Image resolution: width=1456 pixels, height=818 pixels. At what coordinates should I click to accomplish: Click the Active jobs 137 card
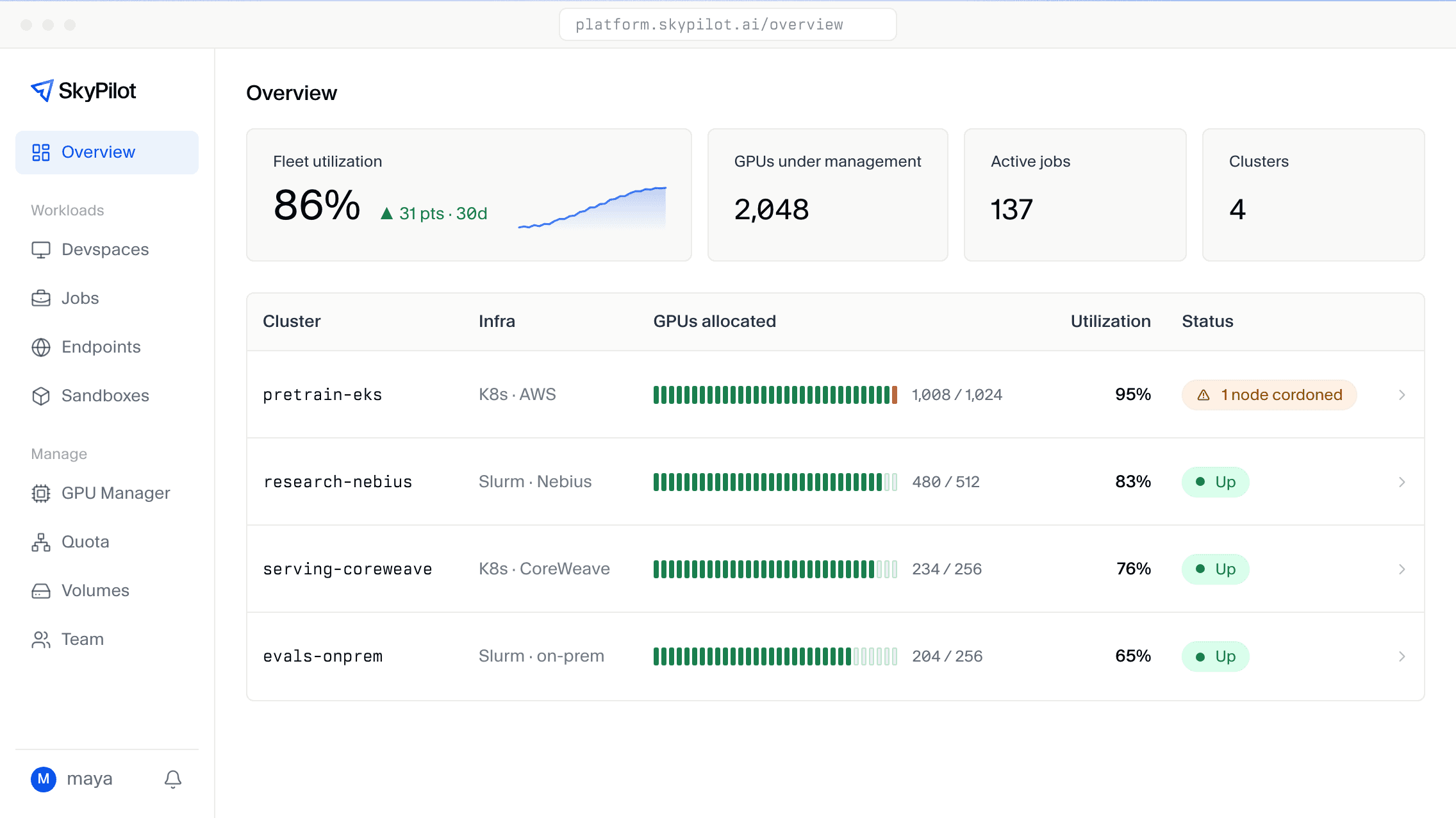pyautogui.click(x=1075, y=195)
